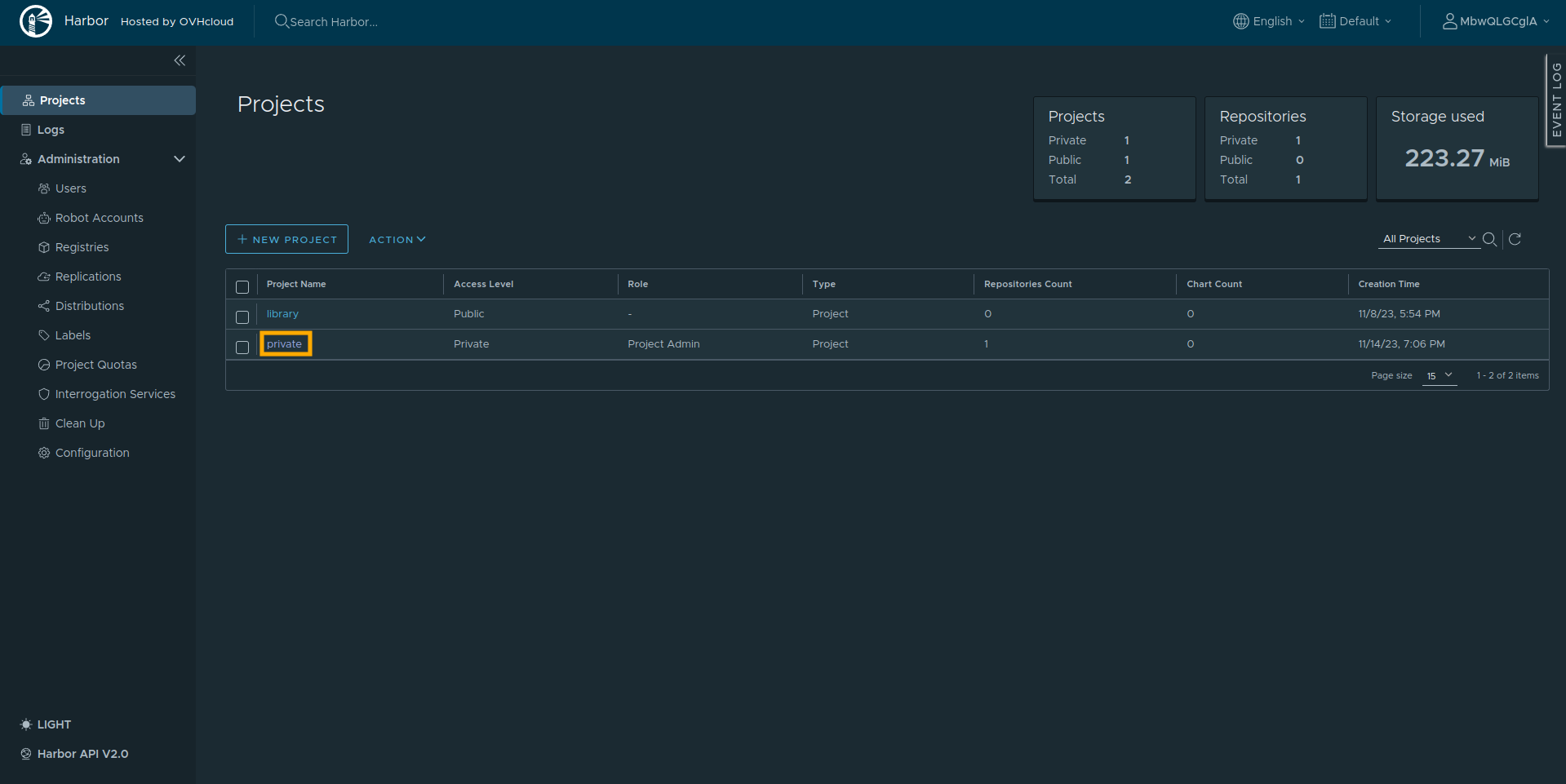Image resolution: width=1566 pixels, height=784 pixels.
Task: Open Configuration page
Action: point(92,453)
